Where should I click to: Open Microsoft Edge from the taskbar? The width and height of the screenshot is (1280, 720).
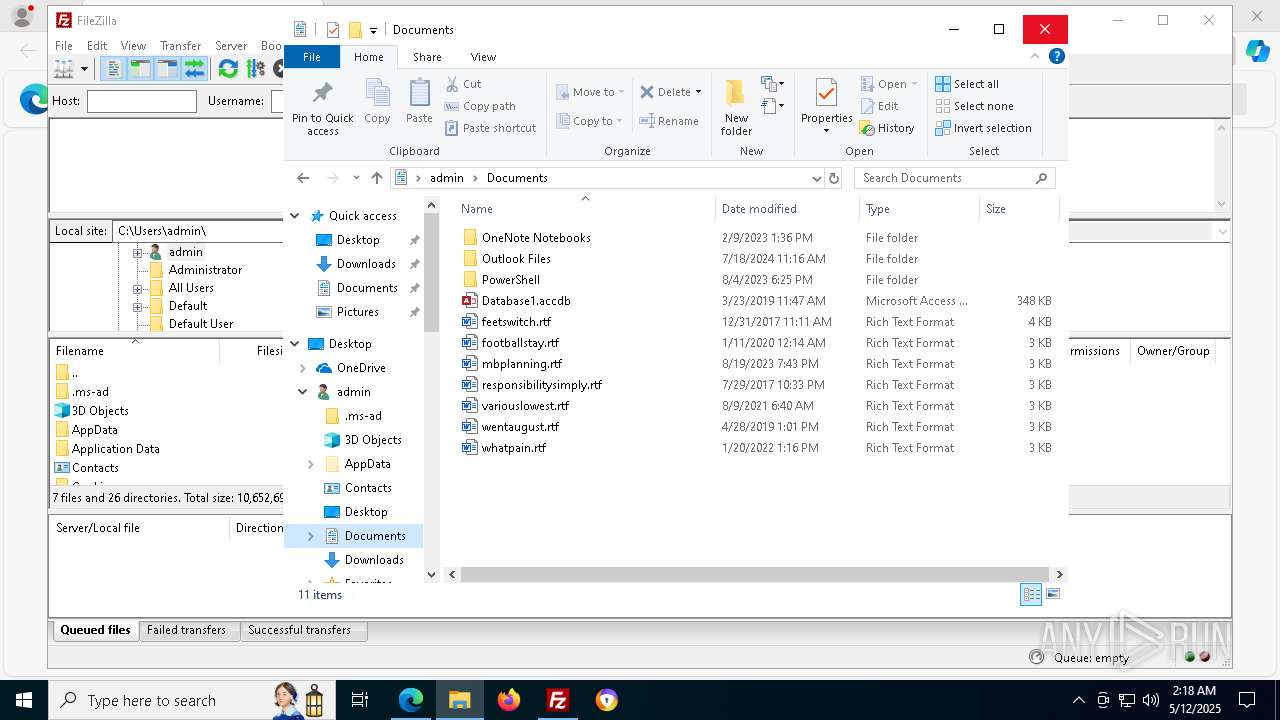pyautogui.click(x=411, y=700)
